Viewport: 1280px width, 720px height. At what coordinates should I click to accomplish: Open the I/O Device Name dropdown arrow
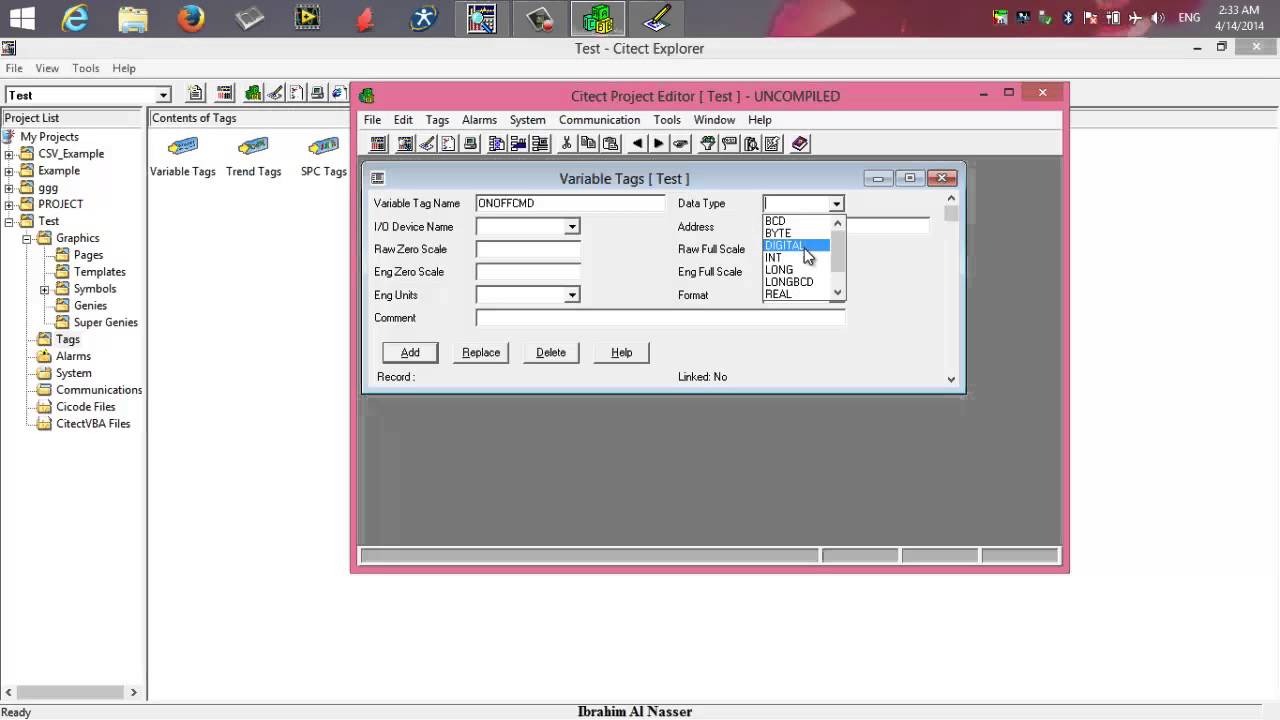coord(572,227)
